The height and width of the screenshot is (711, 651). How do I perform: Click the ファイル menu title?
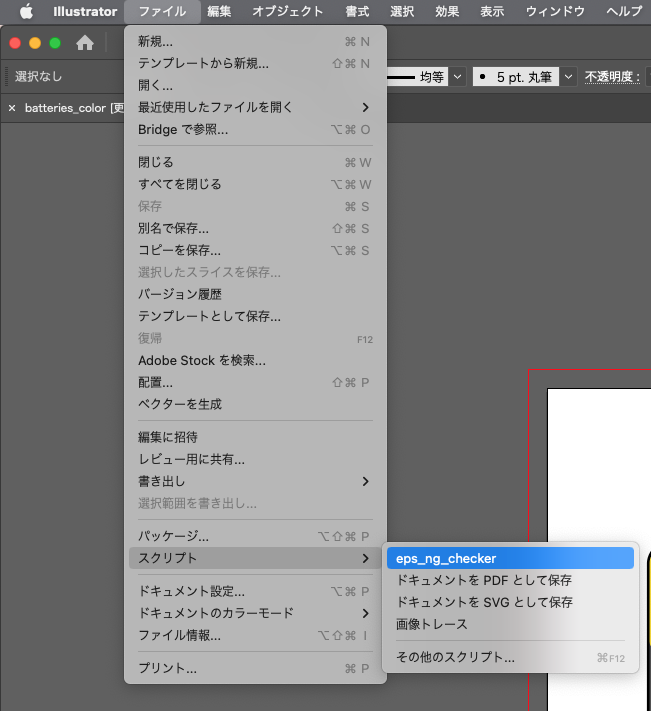162,11
